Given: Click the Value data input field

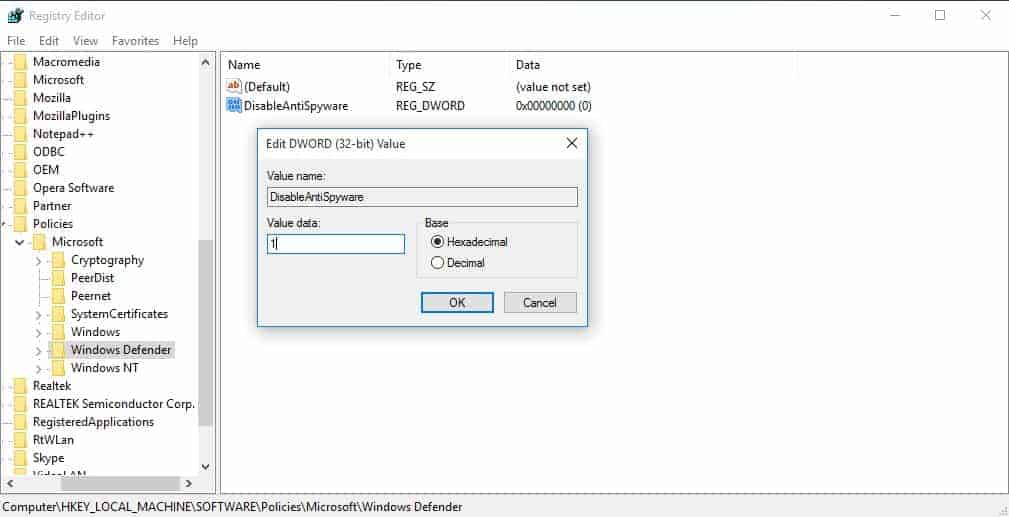Looking at the screenshot, I should [335, 244].
